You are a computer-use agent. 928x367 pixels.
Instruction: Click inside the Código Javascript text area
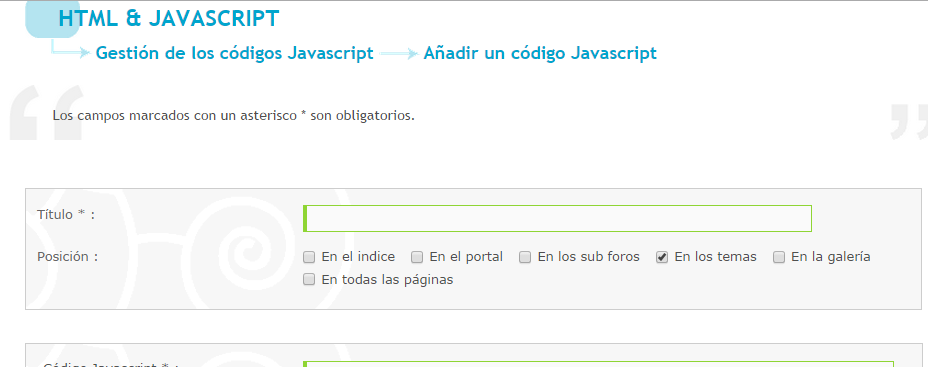coord(598,363)
